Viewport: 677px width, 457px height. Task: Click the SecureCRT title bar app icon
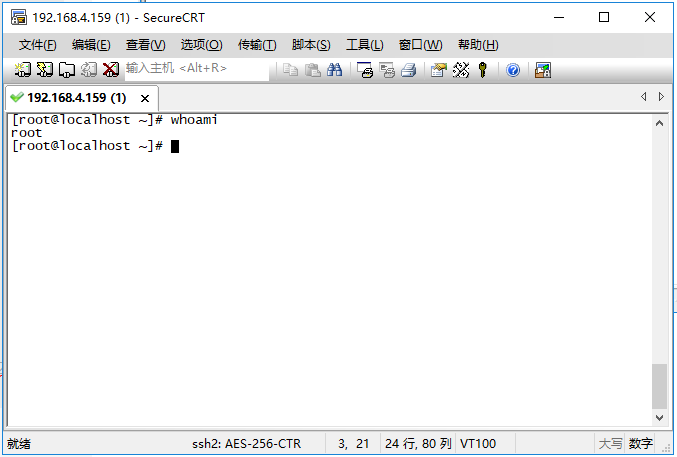[x=19, y=18]
